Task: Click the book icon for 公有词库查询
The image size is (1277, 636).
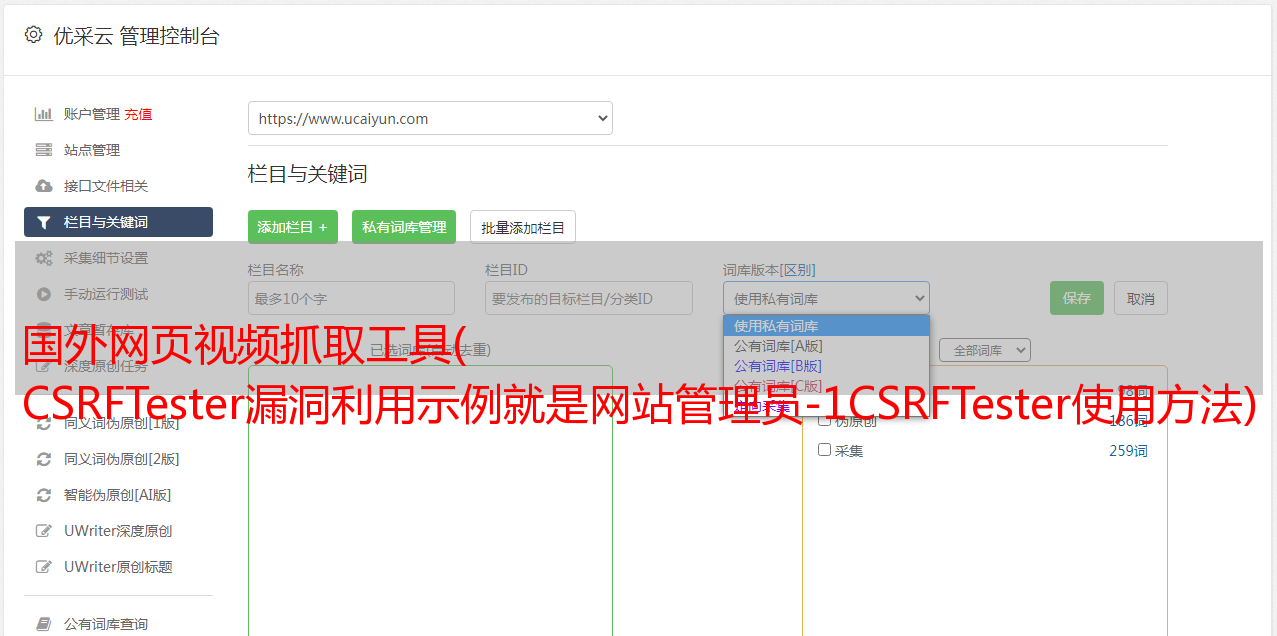Action: [44, 624]
